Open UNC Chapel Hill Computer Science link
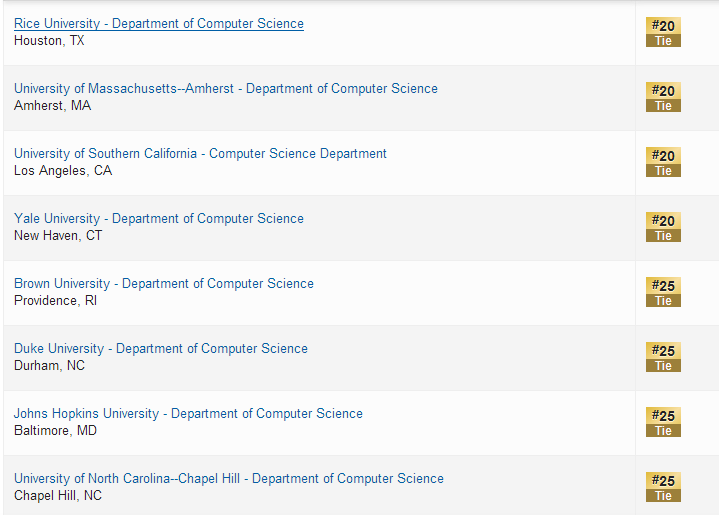This screenshot has height=515, width=719. pyautogui.click(x=229, y=479)
